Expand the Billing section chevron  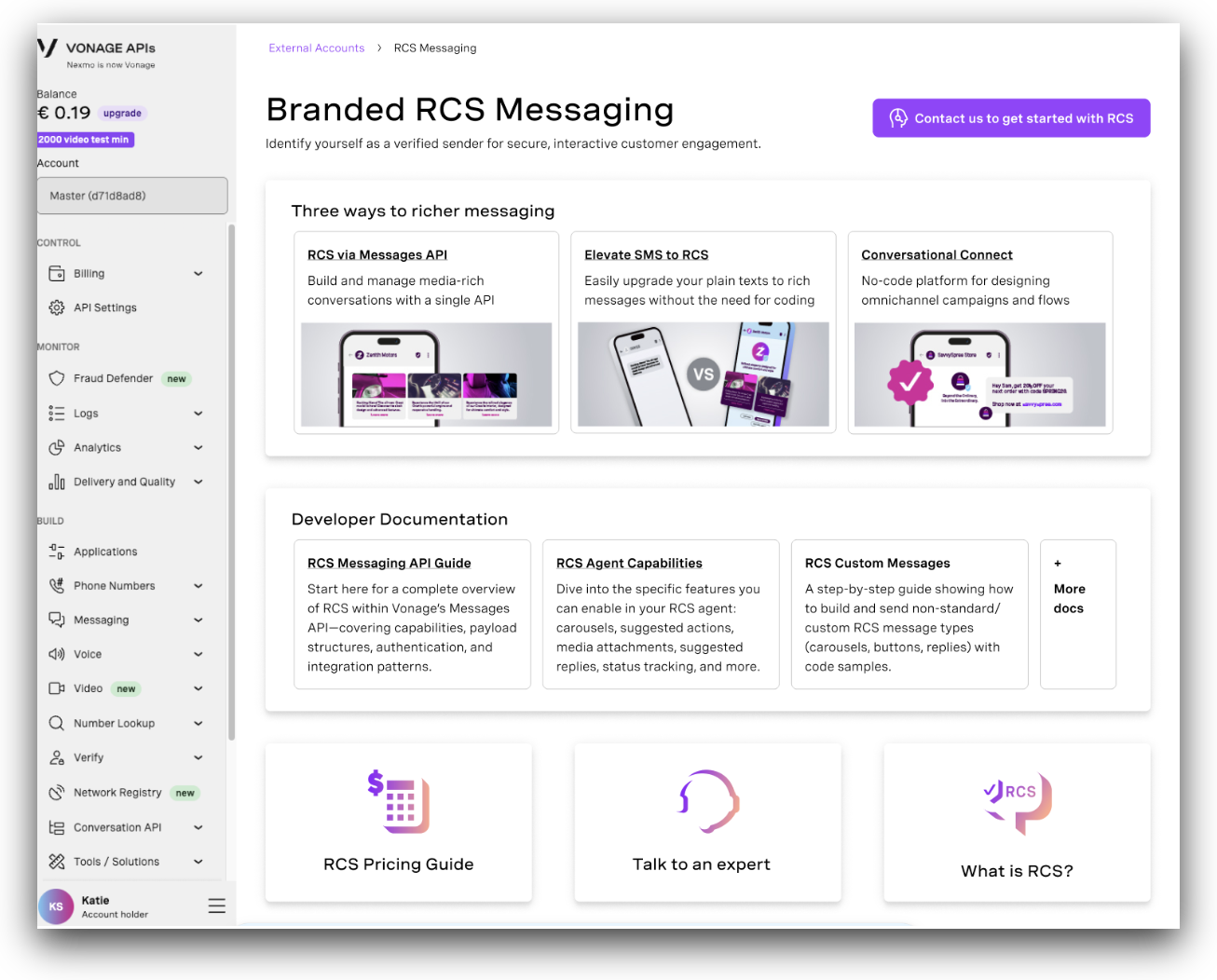[198, 274]
